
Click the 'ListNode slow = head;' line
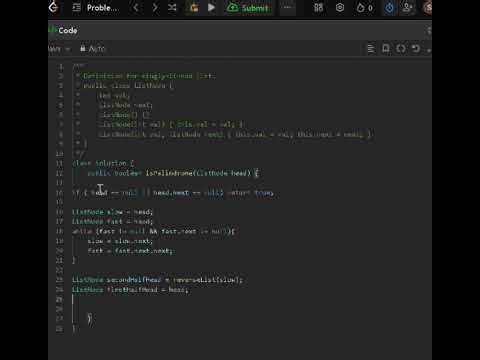[113, 212]
